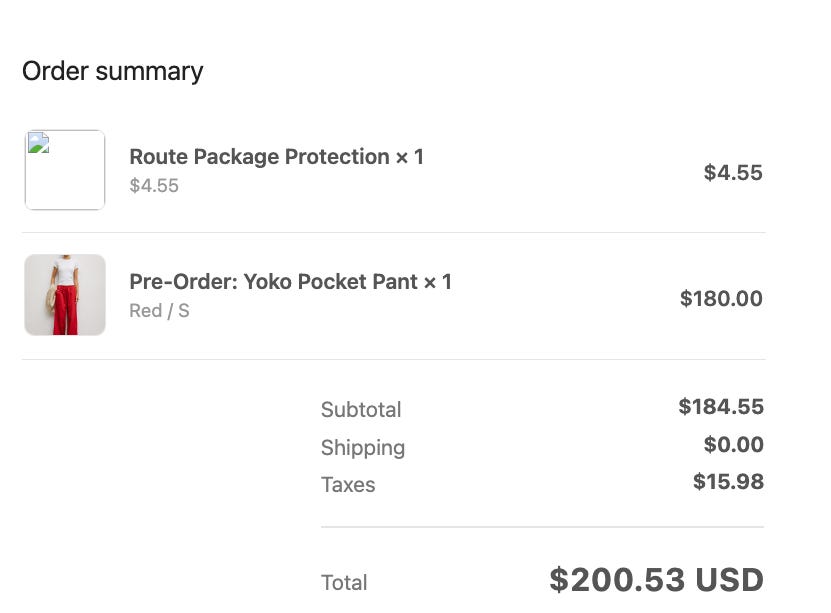Click the bold $4.55 line price
831x613 pixels.
tap(733, 173)
